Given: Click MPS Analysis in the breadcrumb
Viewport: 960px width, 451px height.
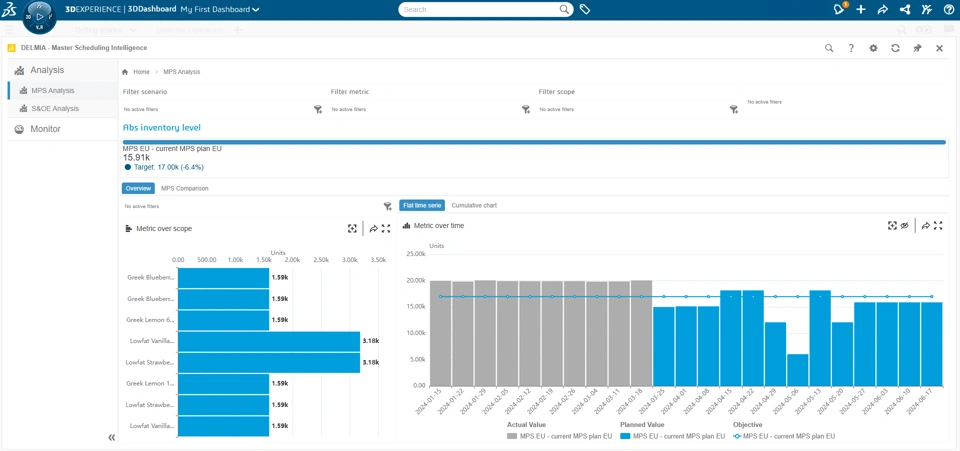Looking at the screenshot, I should [181, 72].
